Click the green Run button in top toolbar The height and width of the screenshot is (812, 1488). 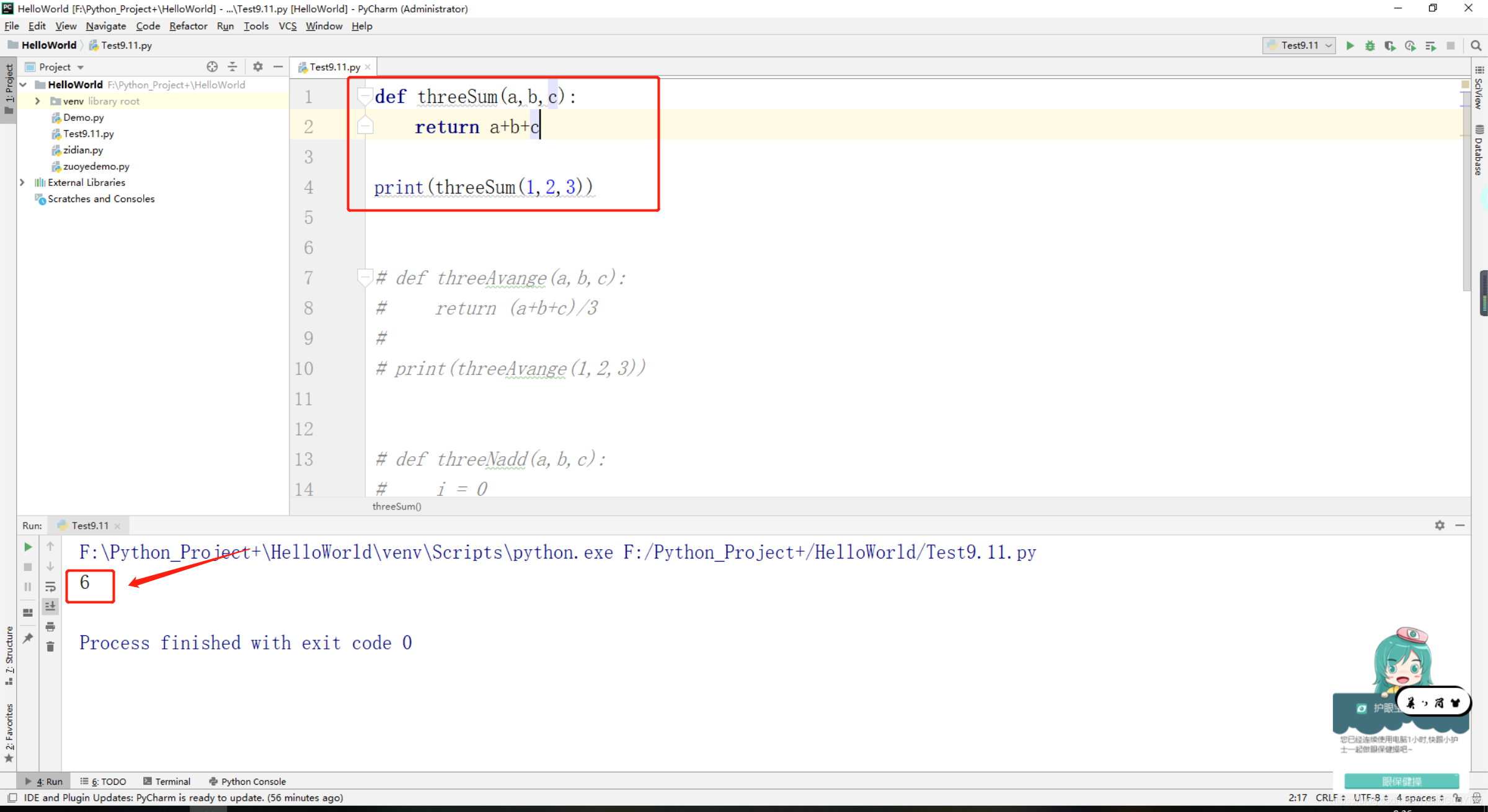click(1350, 46)
